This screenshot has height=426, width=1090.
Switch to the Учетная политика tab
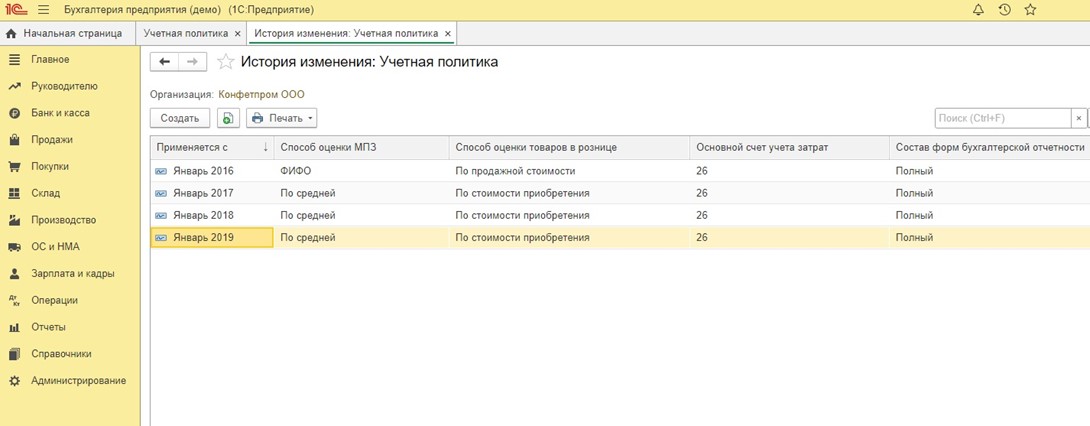coord(185,33)
